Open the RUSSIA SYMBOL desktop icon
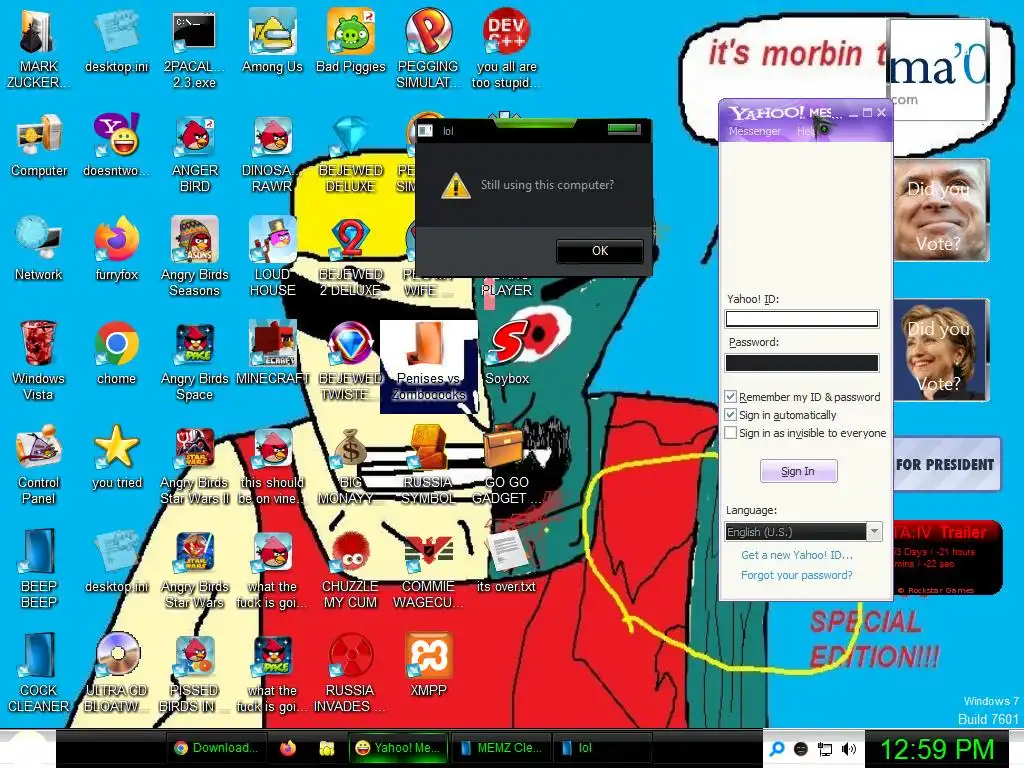 (428, 464)
